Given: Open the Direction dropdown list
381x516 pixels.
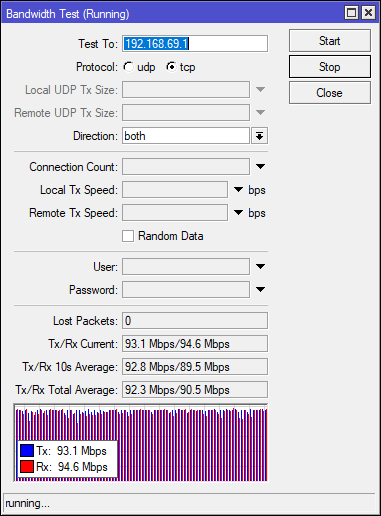Looking at the screenshot, I should point(259,136).
